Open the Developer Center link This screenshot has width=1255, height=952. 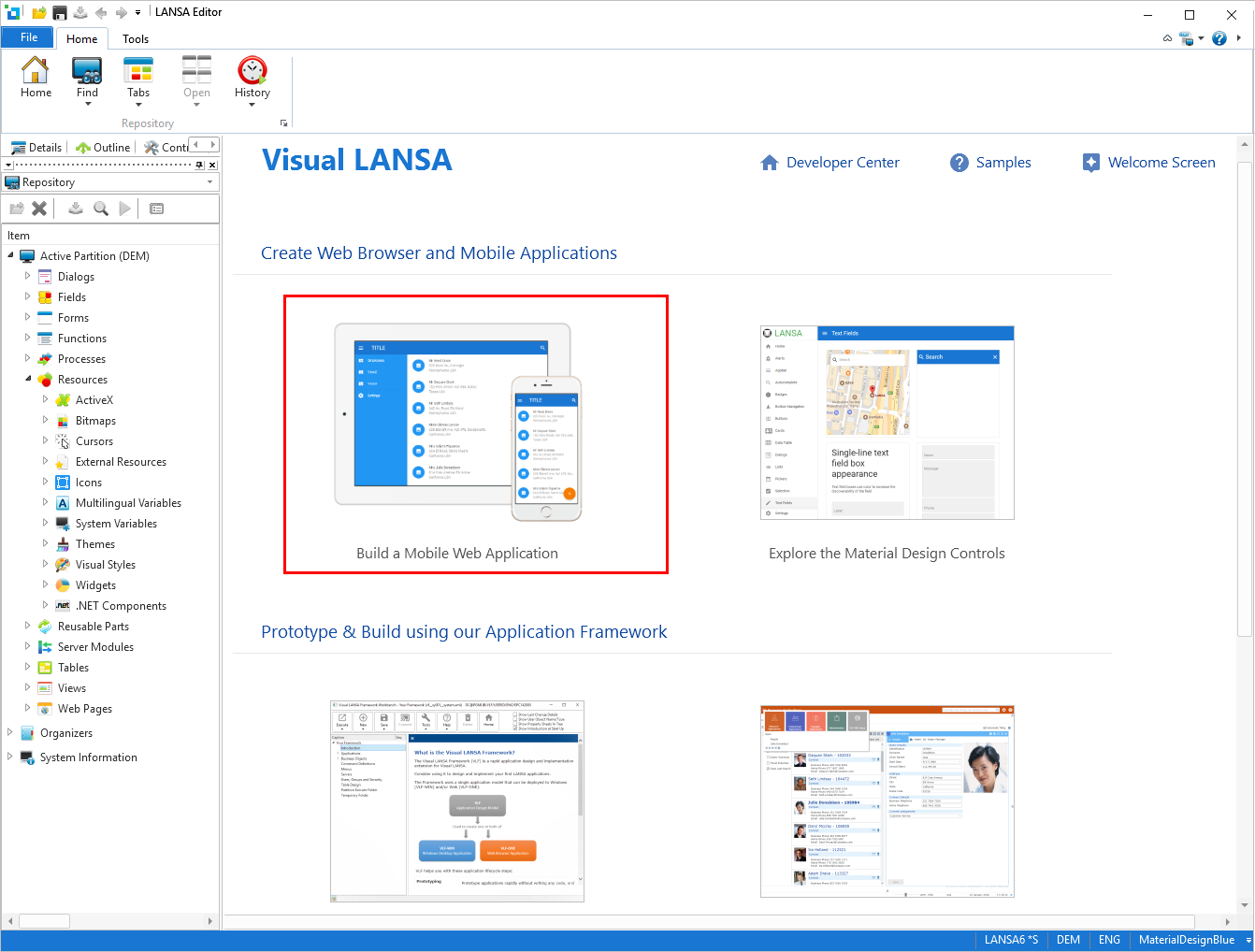(x=843, y=163)
